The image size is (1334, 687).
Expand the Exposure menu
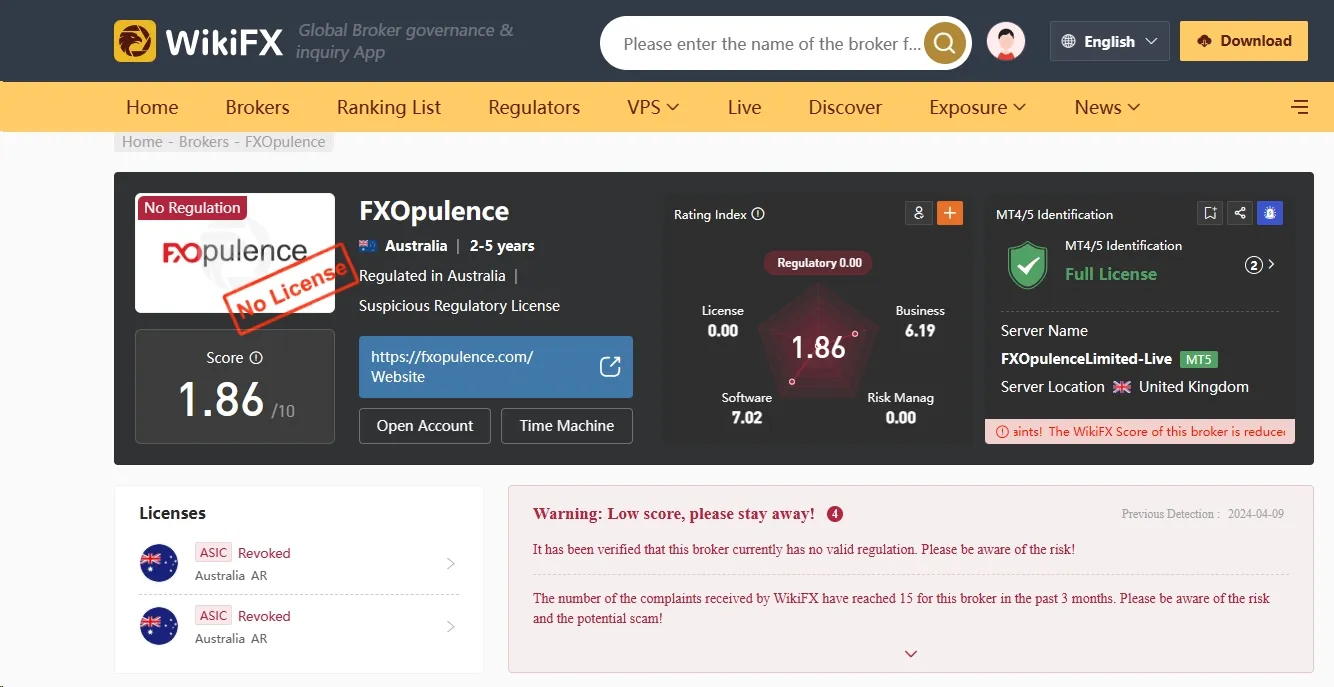(977, 107)
